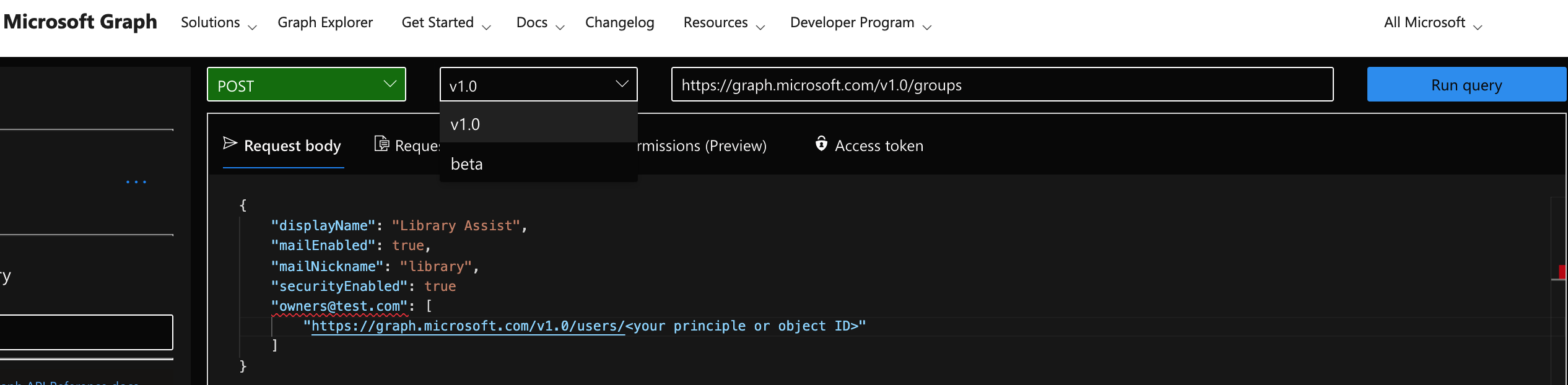Click the Microsoft Graph logo title
This screenshot has height=385, width=1568.
pyautogui.click(x=81, y=22)
